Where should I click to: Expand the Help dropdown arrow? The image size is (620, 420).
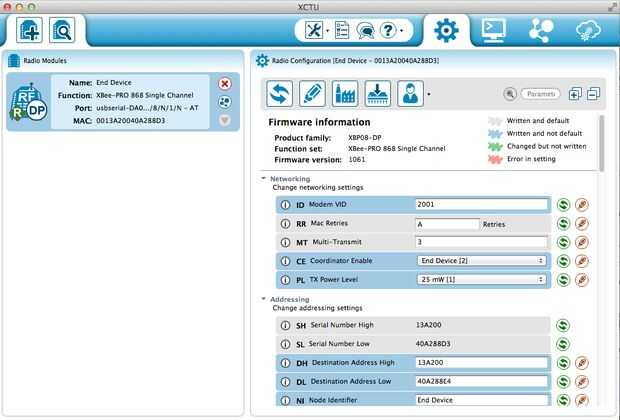click(401, 31)
